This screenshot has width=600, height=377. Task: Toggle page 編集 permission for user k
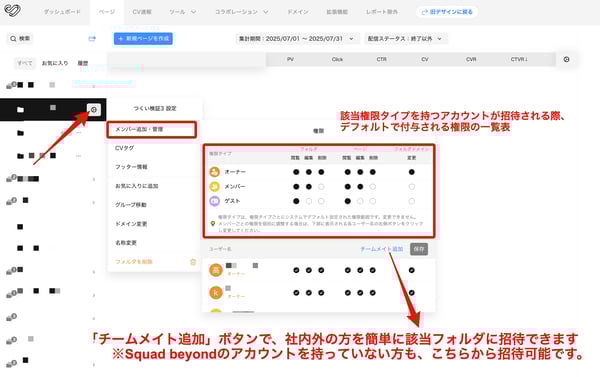pyautogui.click(x=360, y=293)
